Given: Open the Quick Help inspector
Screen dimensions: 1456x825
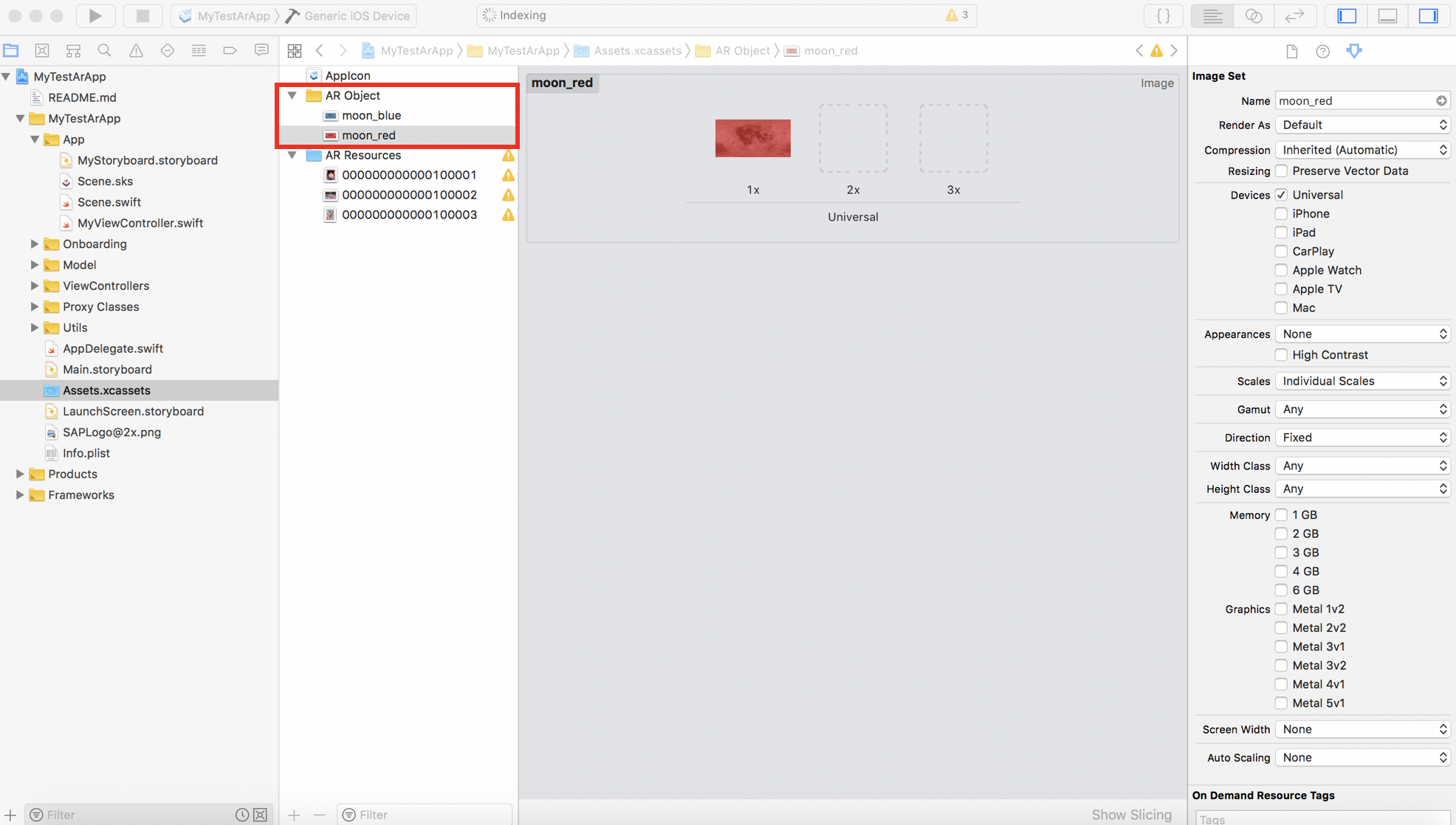Looking at the screenshot, I should [x=1322, y=51].
